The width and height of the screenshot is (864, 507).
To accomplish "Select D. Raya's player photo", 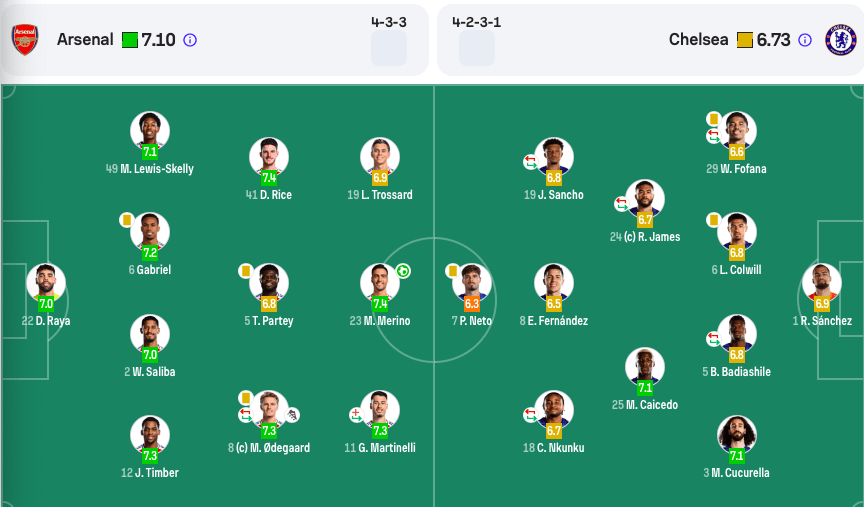I will click(46, 282).
